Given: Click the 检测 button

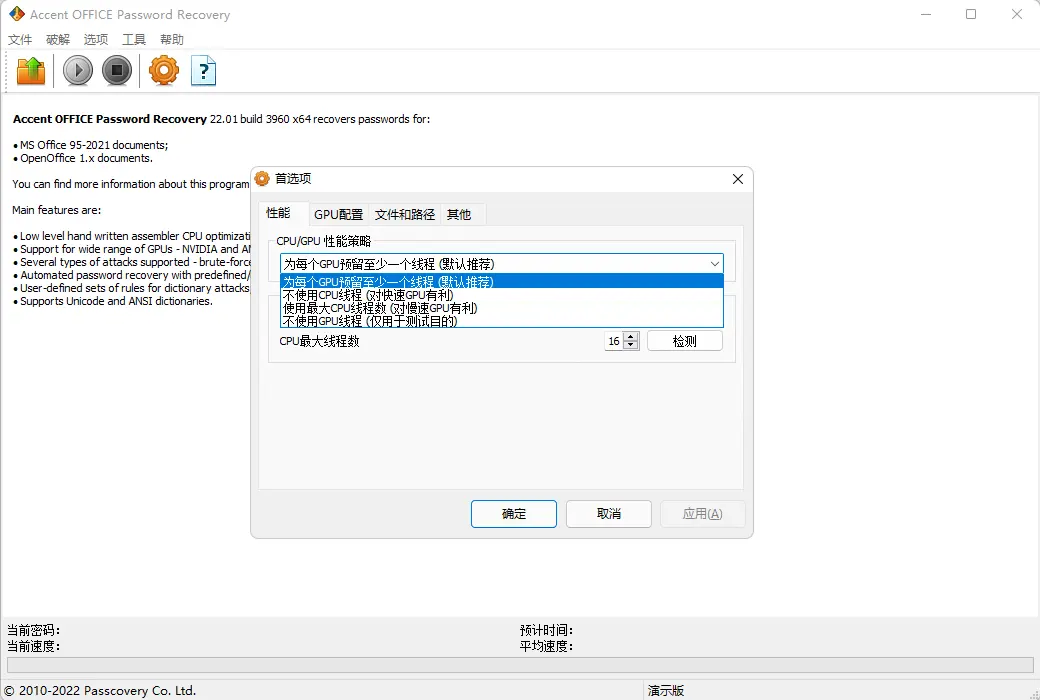Looking at the screenshot, I should [x=684, y=341].
